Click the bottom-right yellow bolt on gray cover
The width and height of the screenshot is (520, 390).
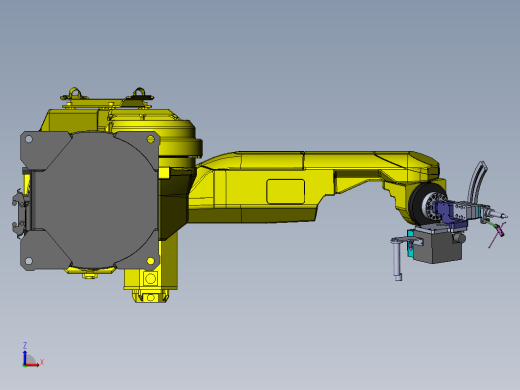pyautogui.click(x=151, y=261)
